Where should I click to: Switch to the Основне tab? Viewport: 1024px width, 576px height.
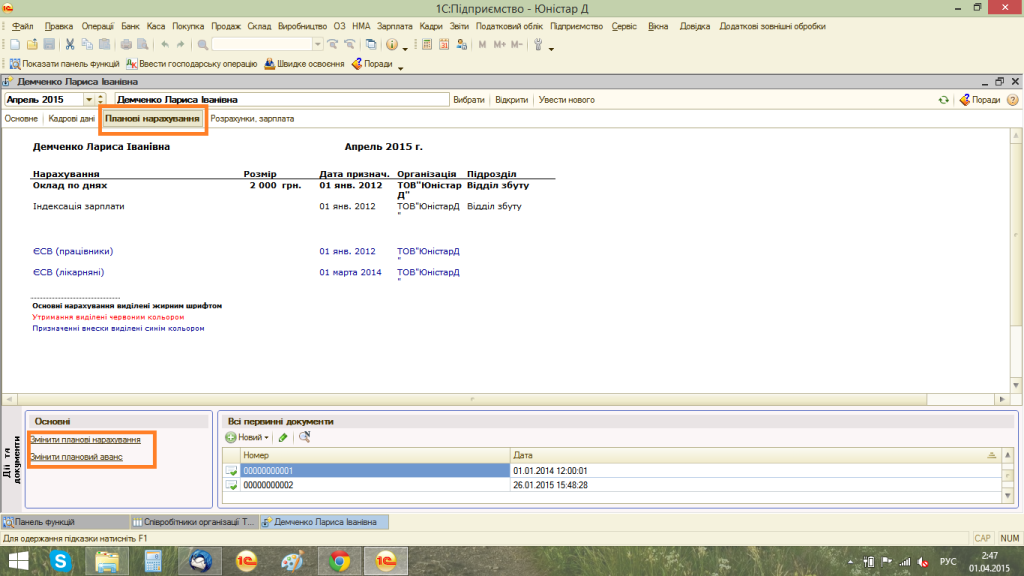(22, 119)
